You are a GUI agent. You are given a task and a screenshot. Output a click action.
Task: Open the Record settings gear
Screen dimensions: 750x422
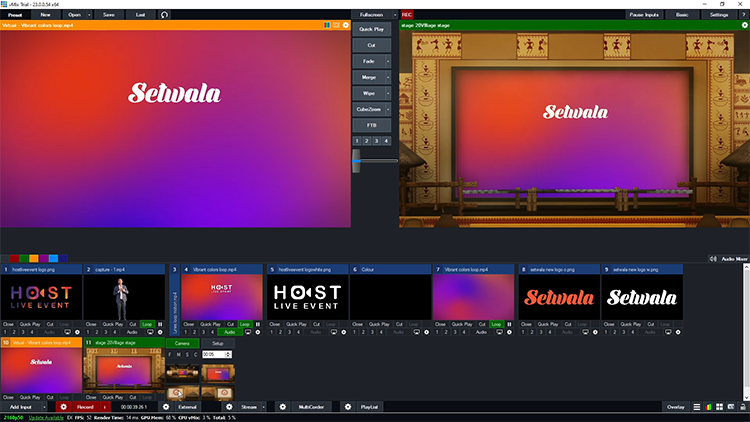tap(63, 407)
